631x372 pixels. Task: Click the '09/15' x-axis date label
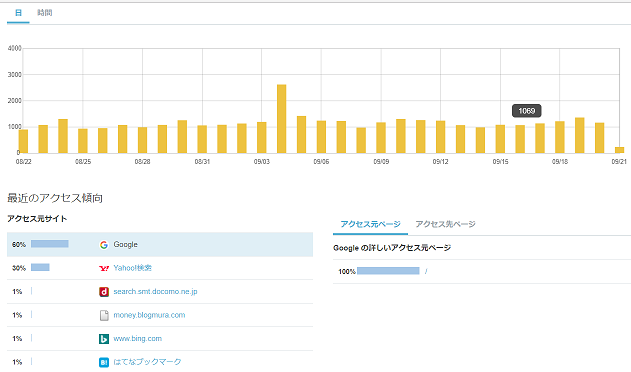(500, 161)
